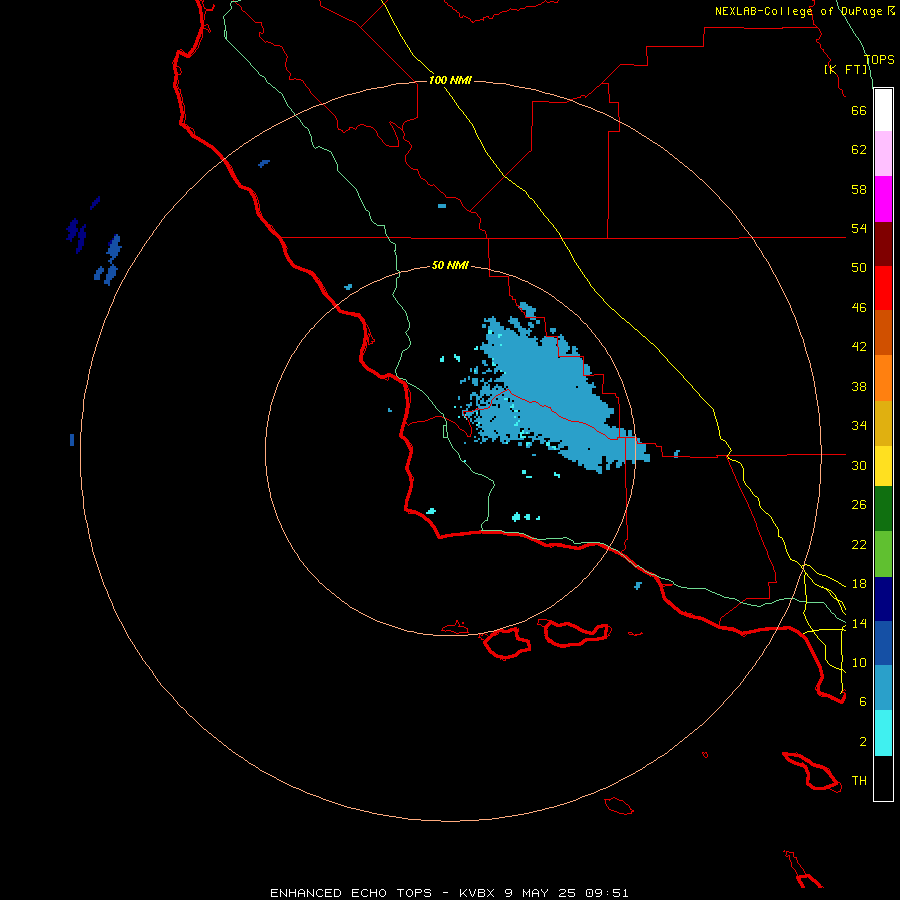Pick the medium blue legend swatch
The image size is (900, 900).
tap(883, 643)
